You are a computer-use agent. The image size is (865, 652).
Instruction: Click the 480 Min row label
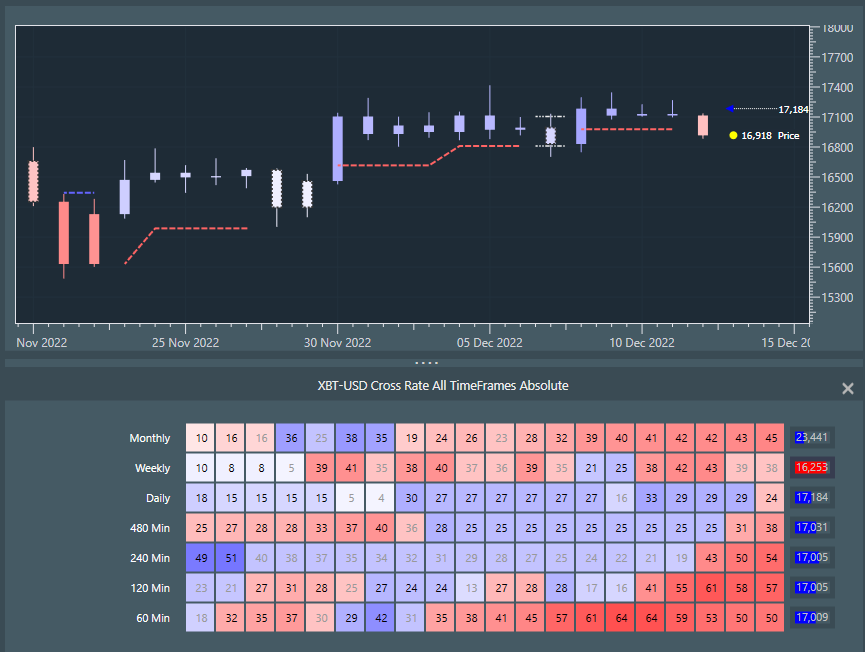tap(149, 528)
